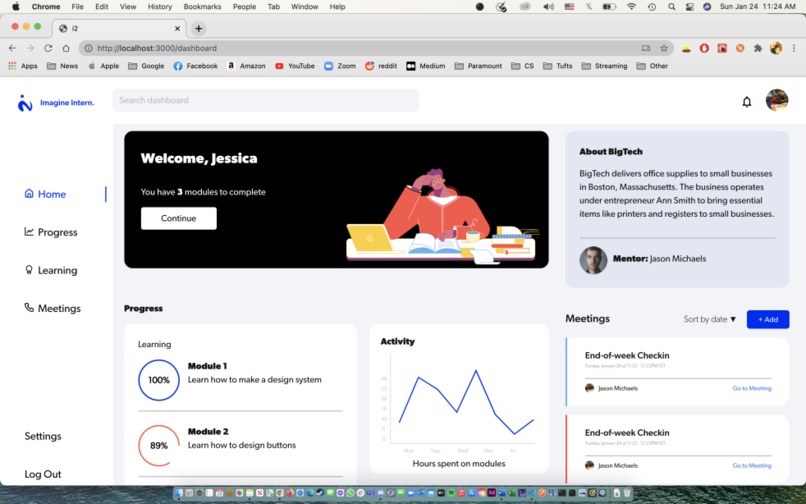Open the Paramount bookmark folder
Viewport: 806px width, 504px height.
(478, 66)
